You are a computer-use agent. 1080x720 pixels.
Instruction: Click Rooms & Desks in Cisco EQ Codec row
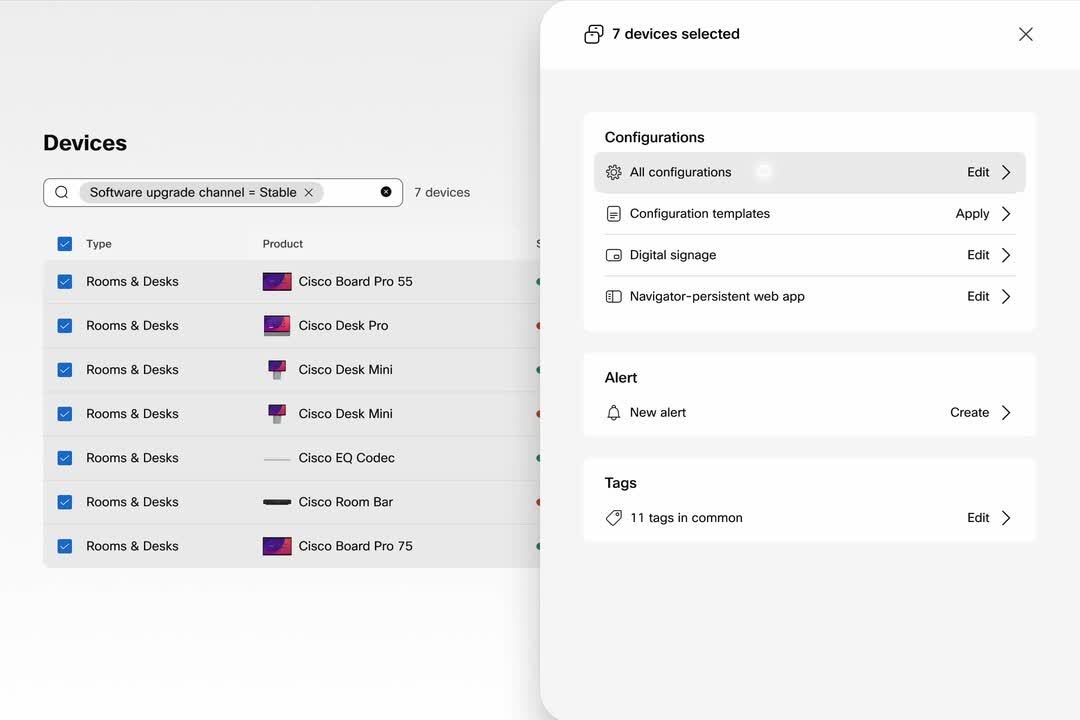(x=132, y=457)
